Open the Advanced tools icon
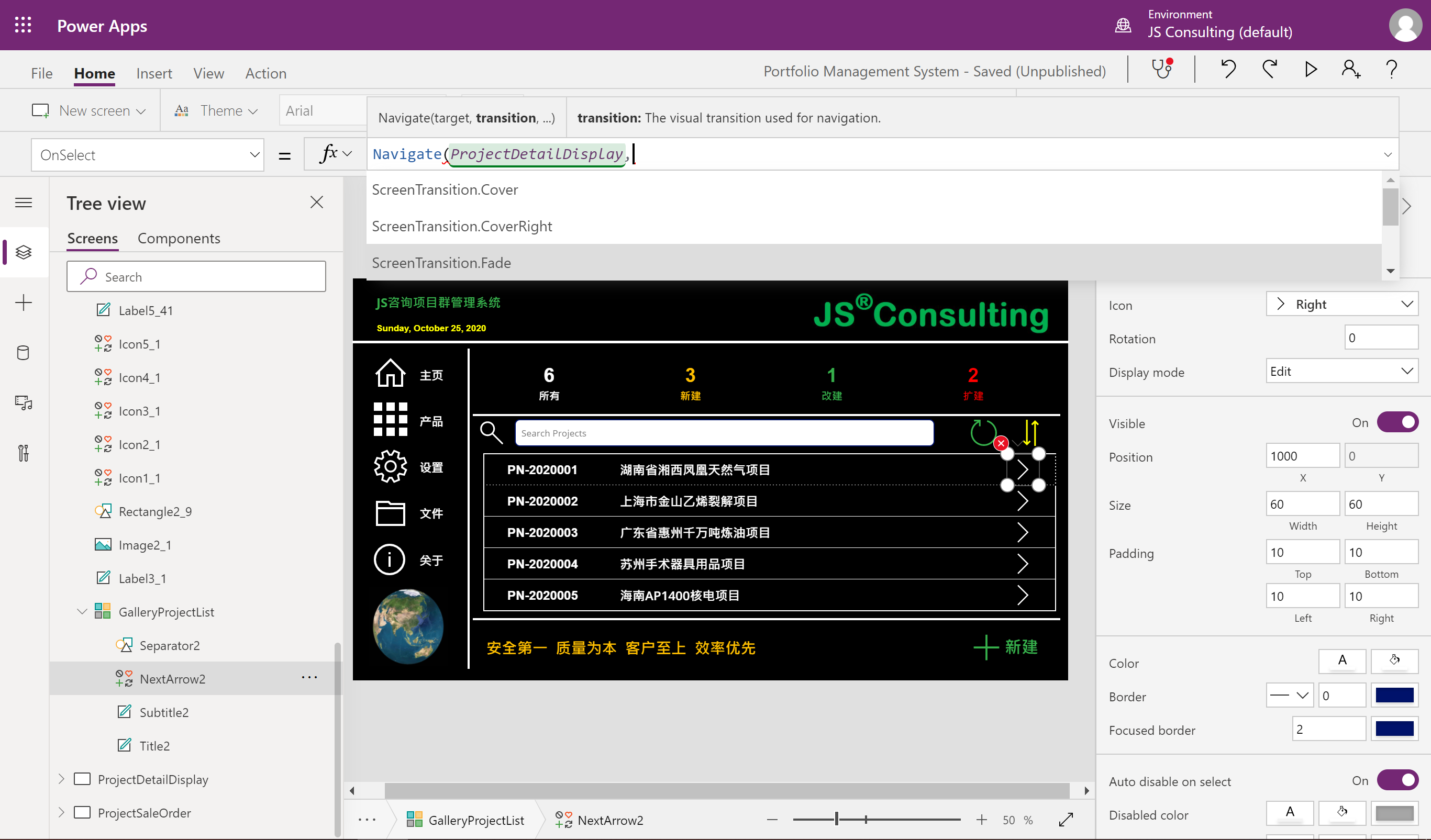1431x840 pixels. (23, 453)
